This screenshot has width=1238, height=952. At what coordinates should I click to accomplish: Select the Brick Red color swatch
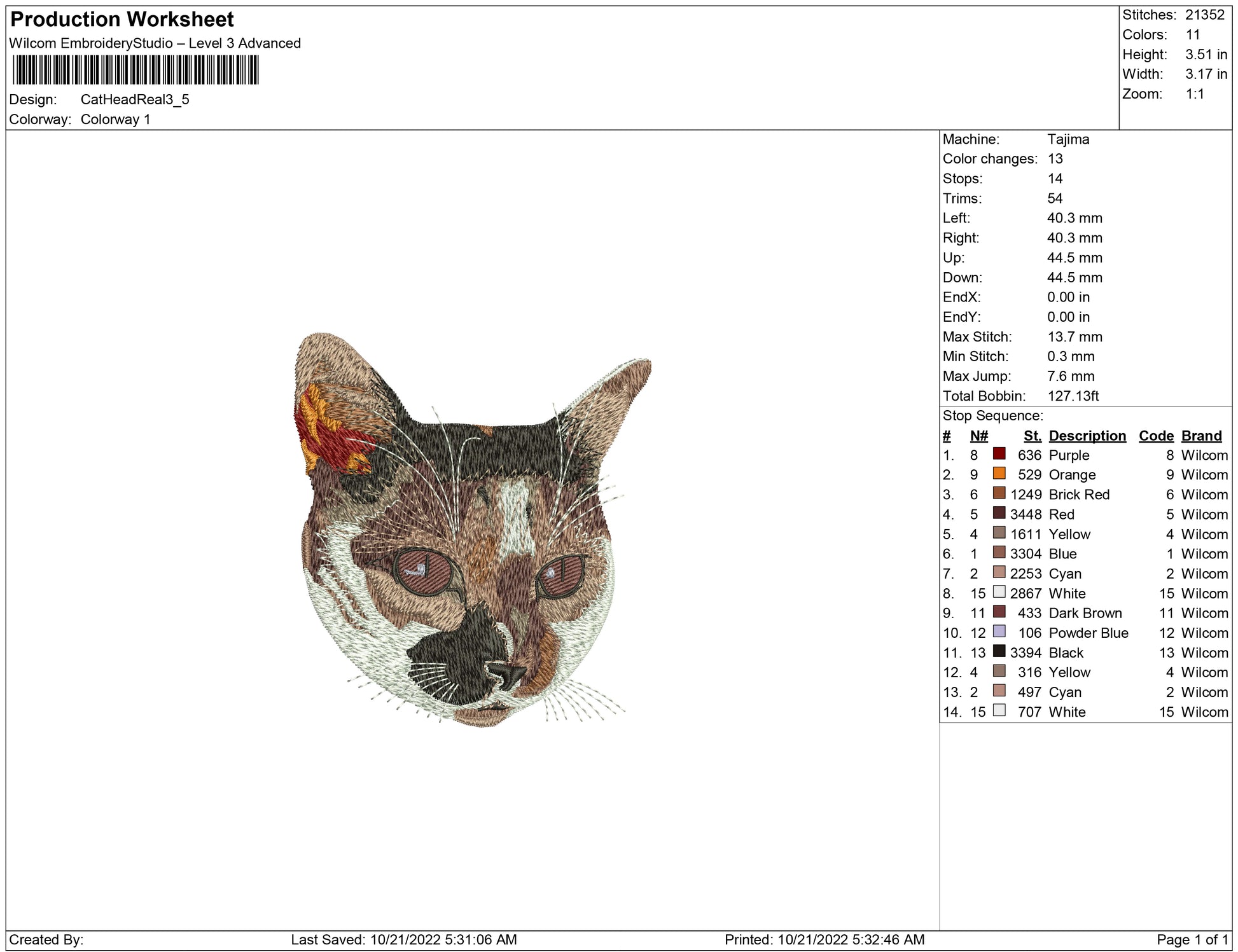(x=999, y=493)
